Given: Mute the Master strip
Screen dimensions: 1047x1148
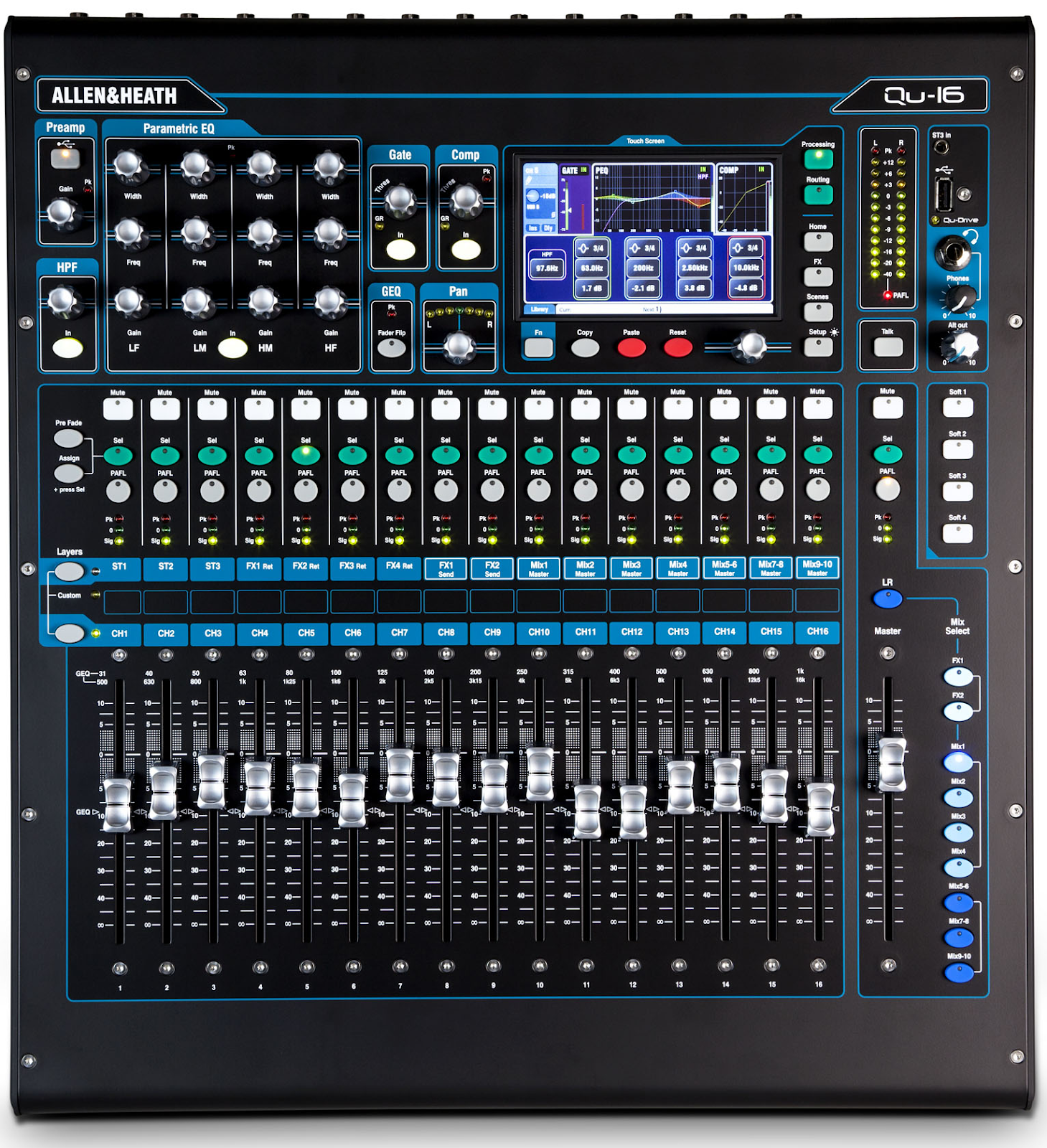Looking at the screenshot, I should [888, 408].
